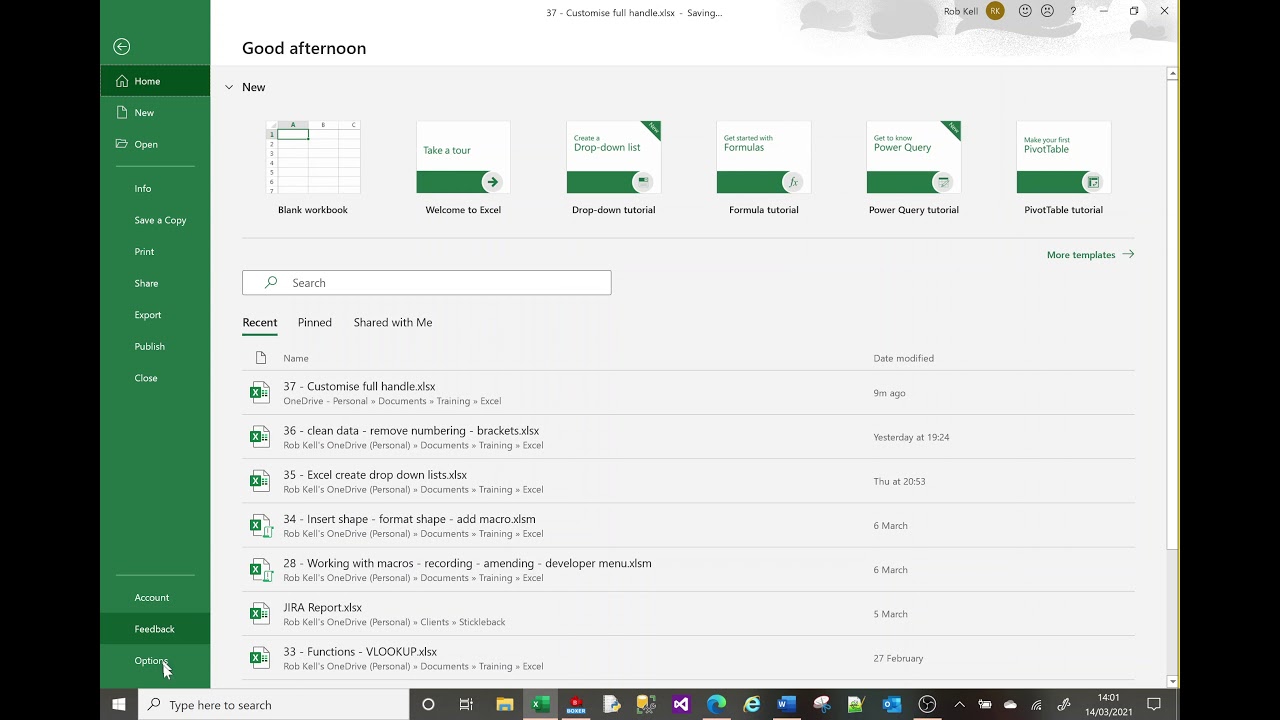1280x720 pixels.
Task: Sort by Date modified column header
Action: [x=903, y=358]
